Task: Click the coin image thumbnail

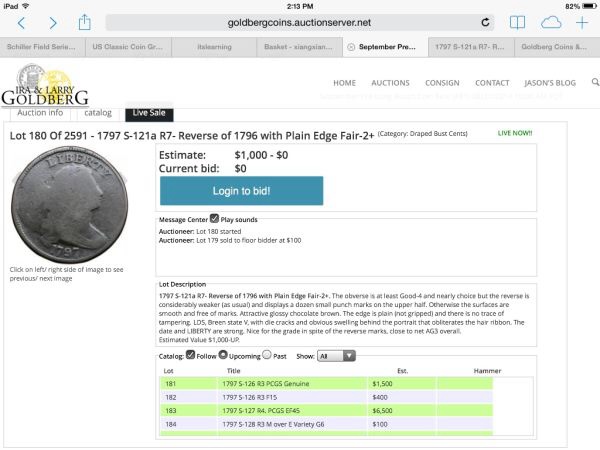Action: (x=70, y=205)
